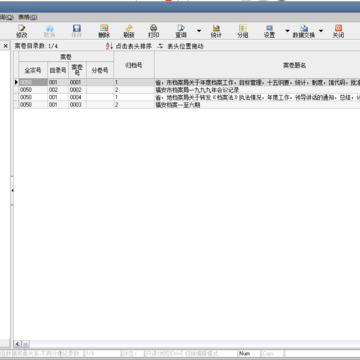Select title starting 省、地档案局关于转发
The width and height of the screenshot is (360, 360).
(257, 97)
